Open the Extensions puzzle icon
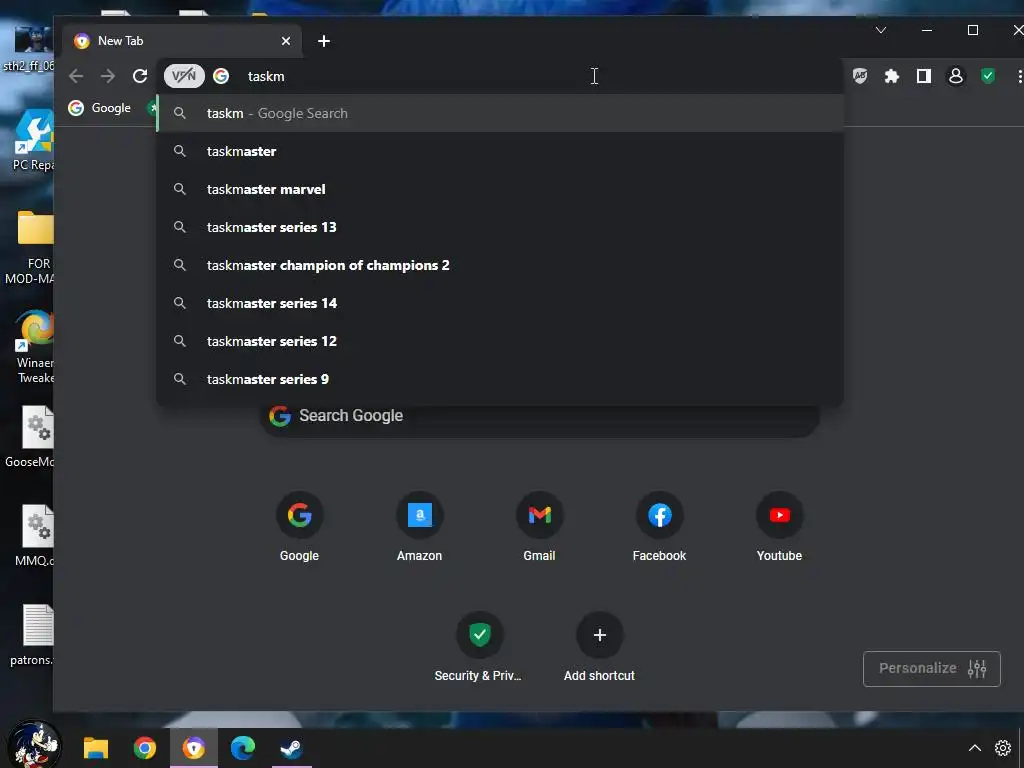 (891, 76)
